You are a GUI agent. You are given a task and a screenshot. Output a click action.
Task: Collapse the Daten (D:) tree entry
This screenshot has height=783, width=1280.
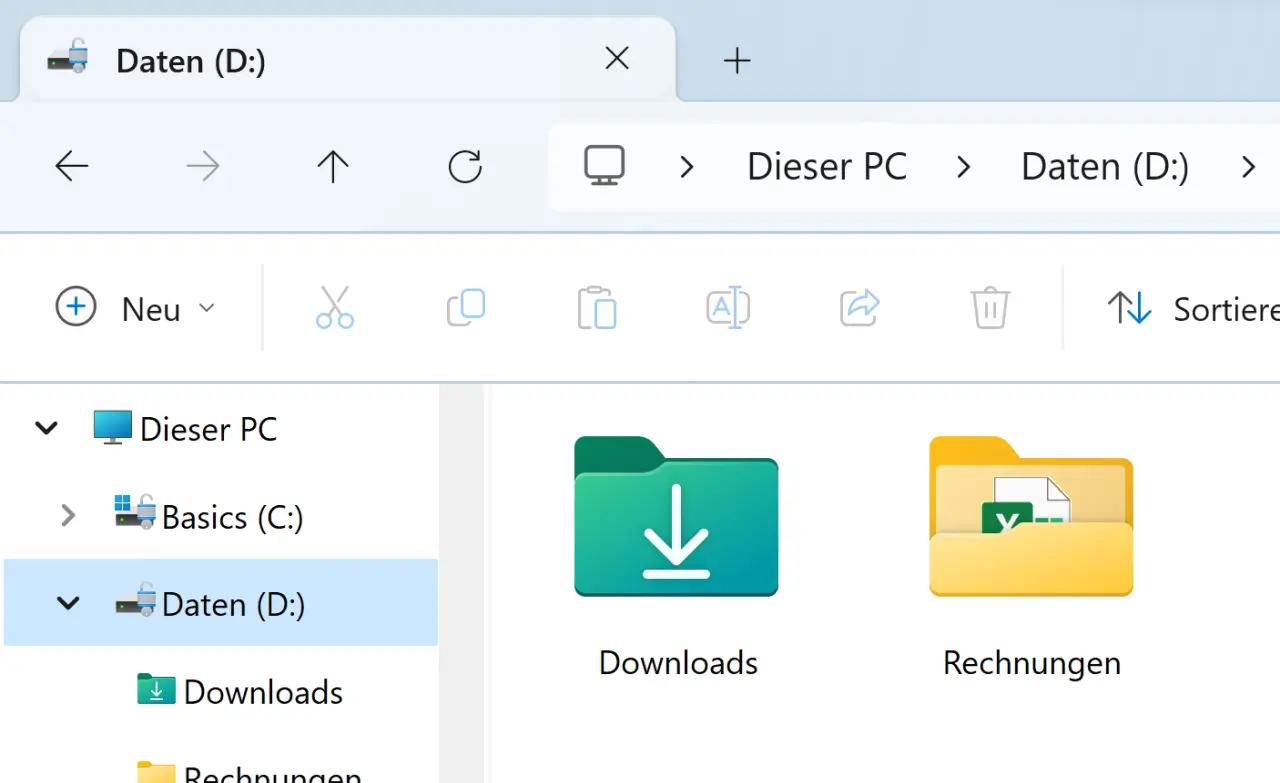pos(67,603)
